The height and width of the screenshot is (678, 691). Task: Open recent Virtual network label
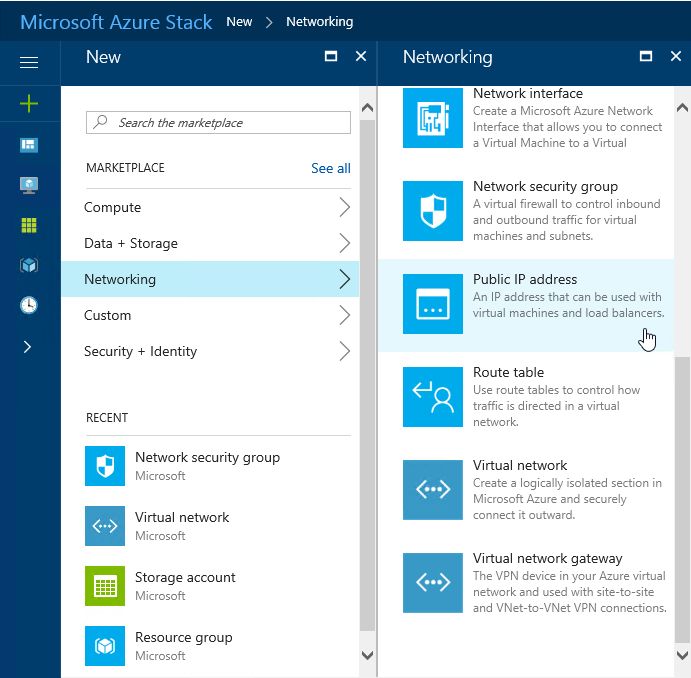tap(182, 517)
